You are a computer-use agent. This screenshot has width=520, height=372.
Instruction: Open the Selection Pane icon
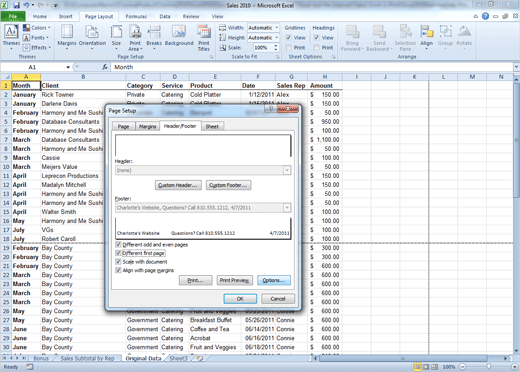pyautogui.click(x=405, y=37)
